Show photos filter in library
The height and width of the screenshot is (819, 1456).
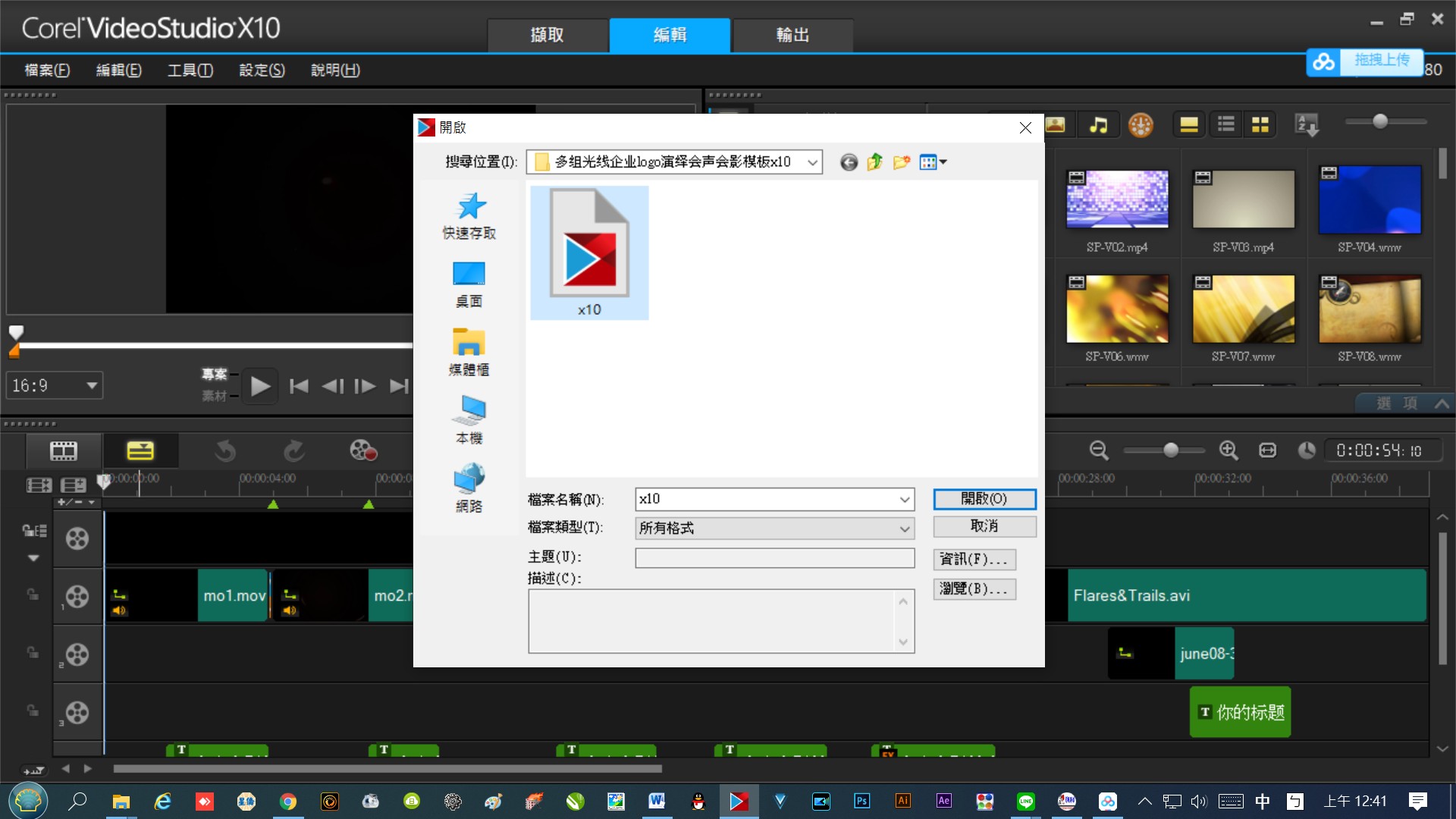coord(1055,125)
